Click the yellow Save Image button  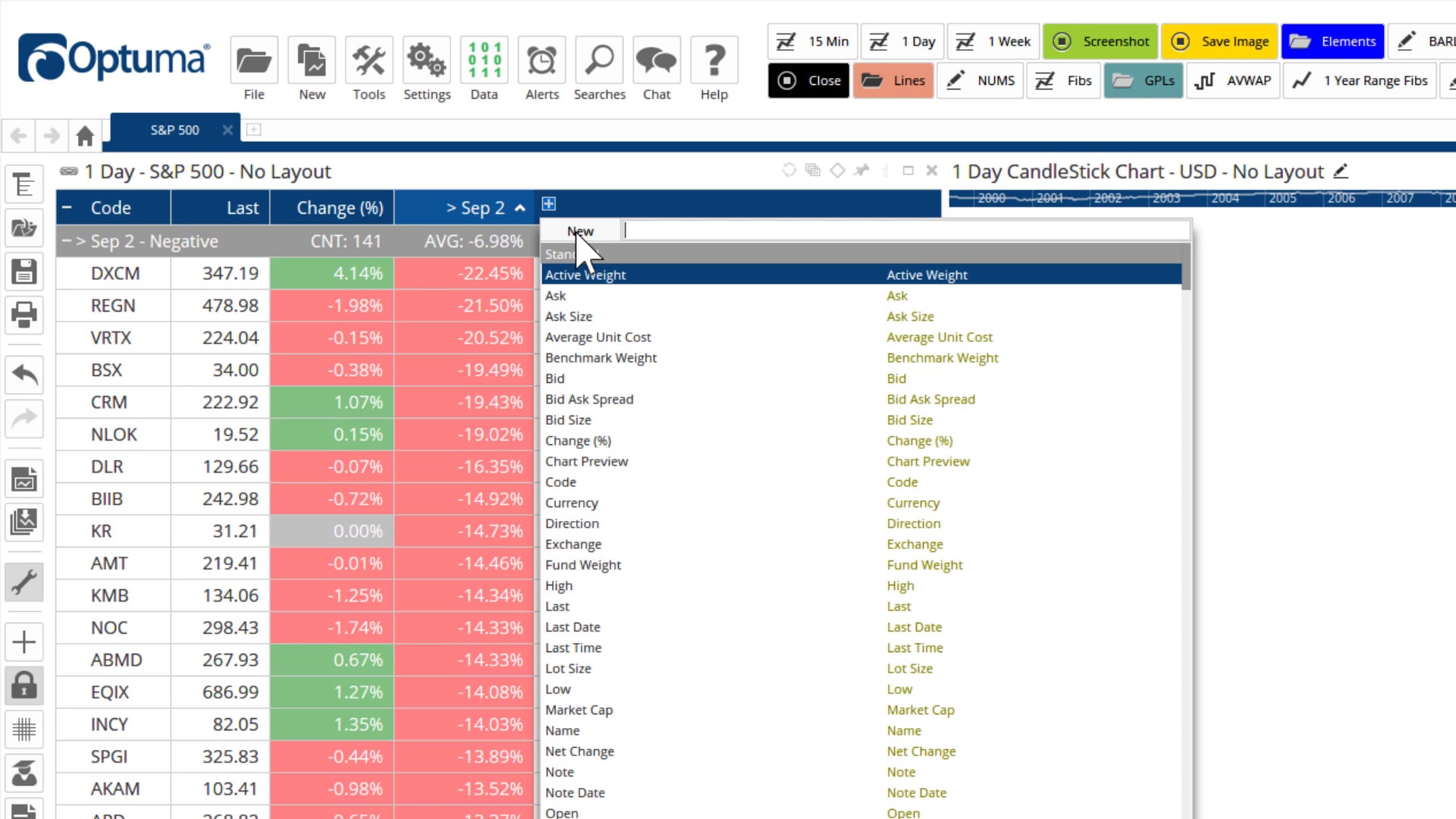pos(1219,41)
